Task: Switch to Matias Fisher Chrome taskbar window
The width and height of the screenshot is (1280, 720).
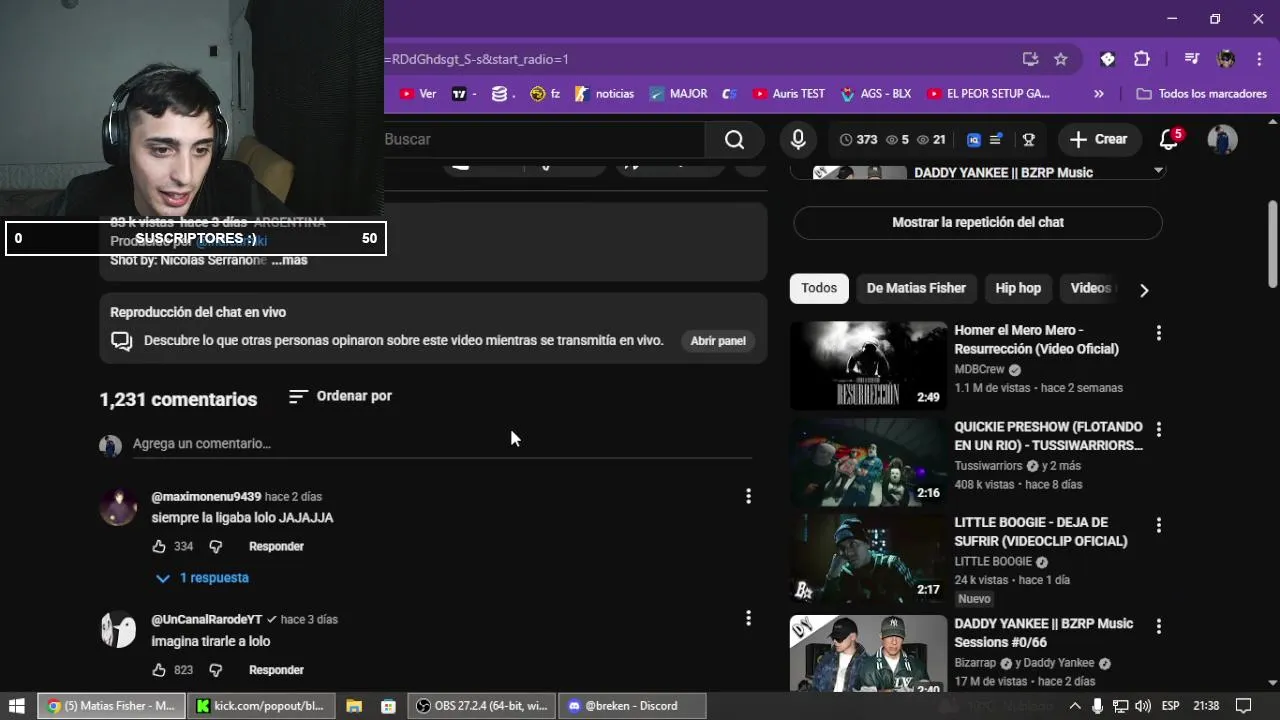Action: point(112,706)
